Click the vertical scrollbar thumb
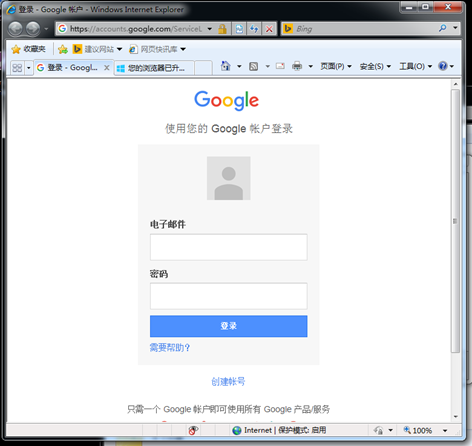This screenshot has height=446, width=472. tap(455, 221)
